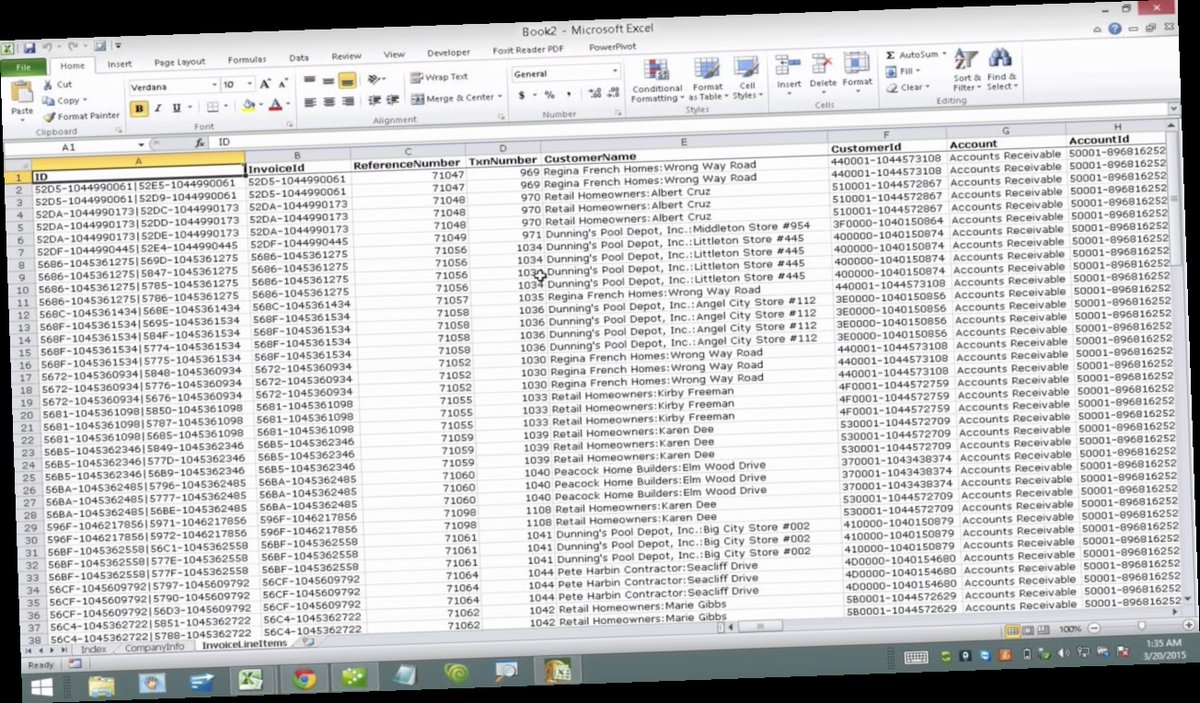The image size is (1200, 703).
Task: Switch to the Insert ribbon tab
Action: [119, 64]
